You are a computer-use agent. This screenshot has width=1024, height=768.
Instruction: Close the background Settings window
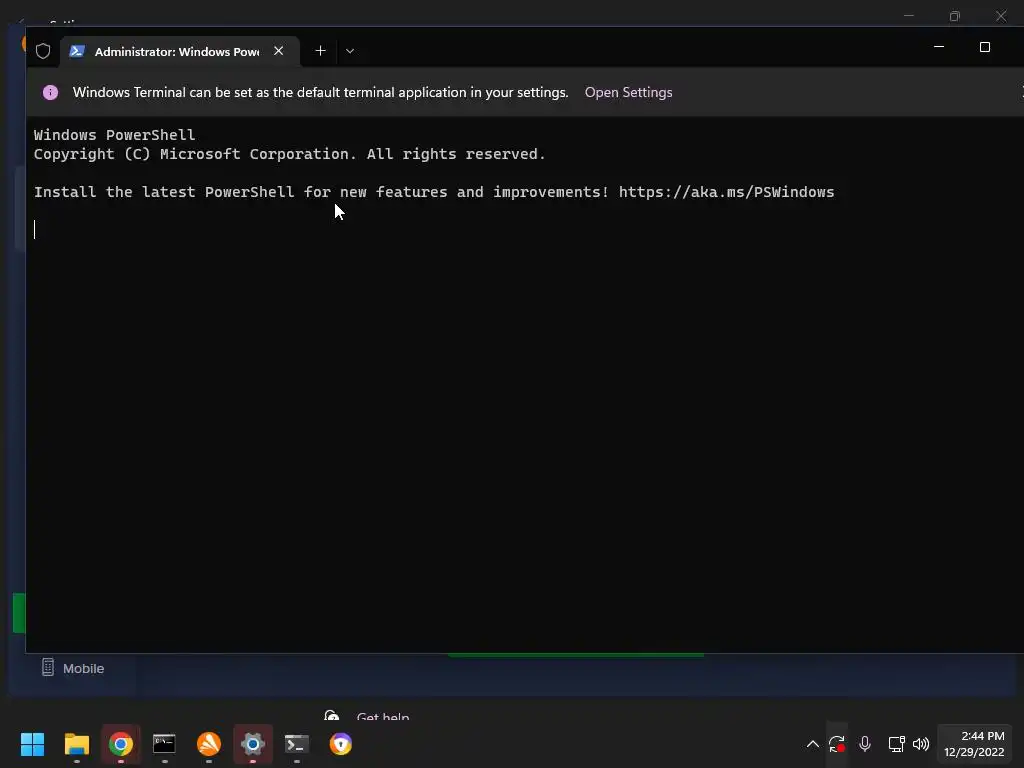tap(1001, 16)
